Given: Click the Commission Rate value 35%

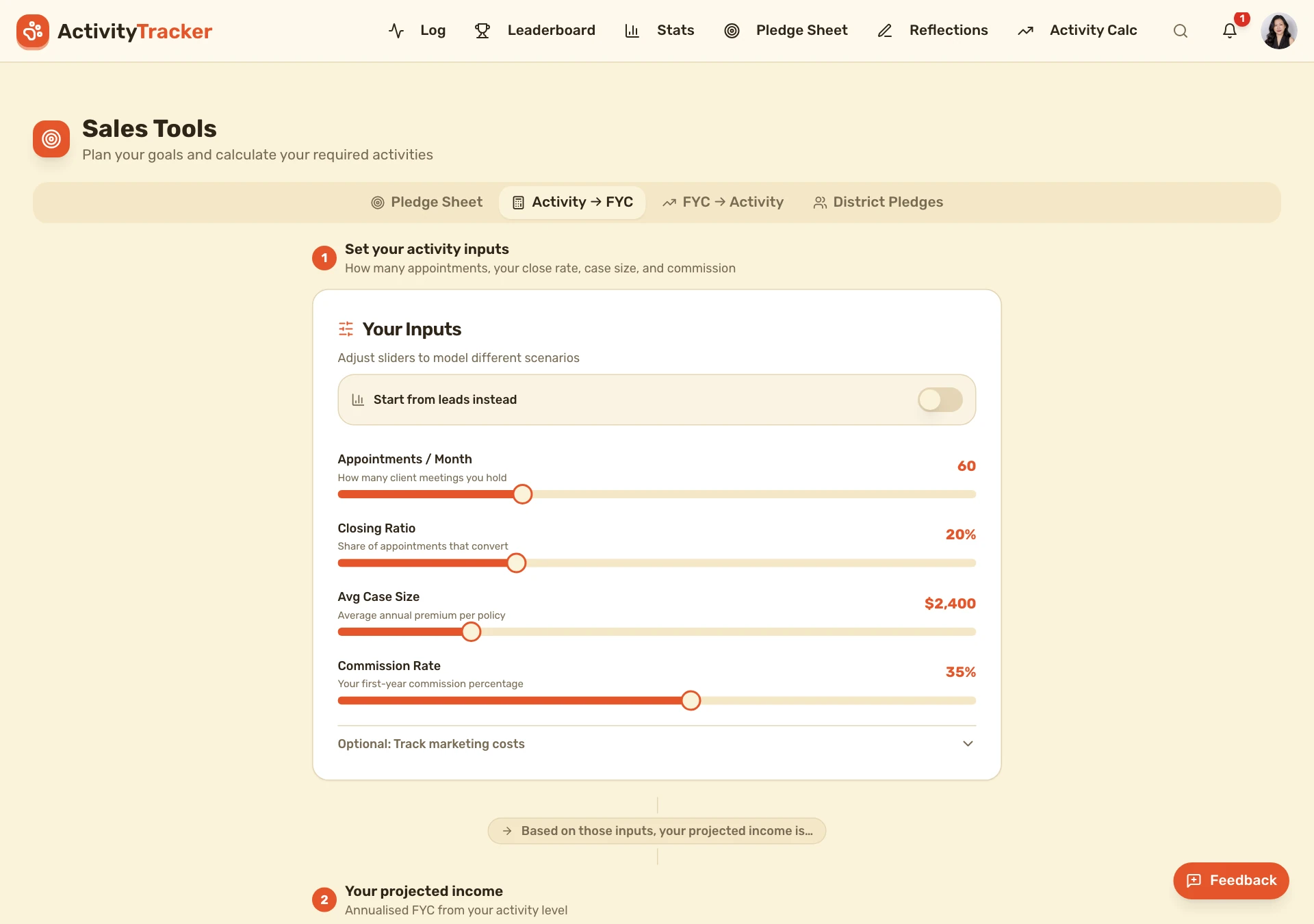Looking at the screenshot, I should (961, 672).
